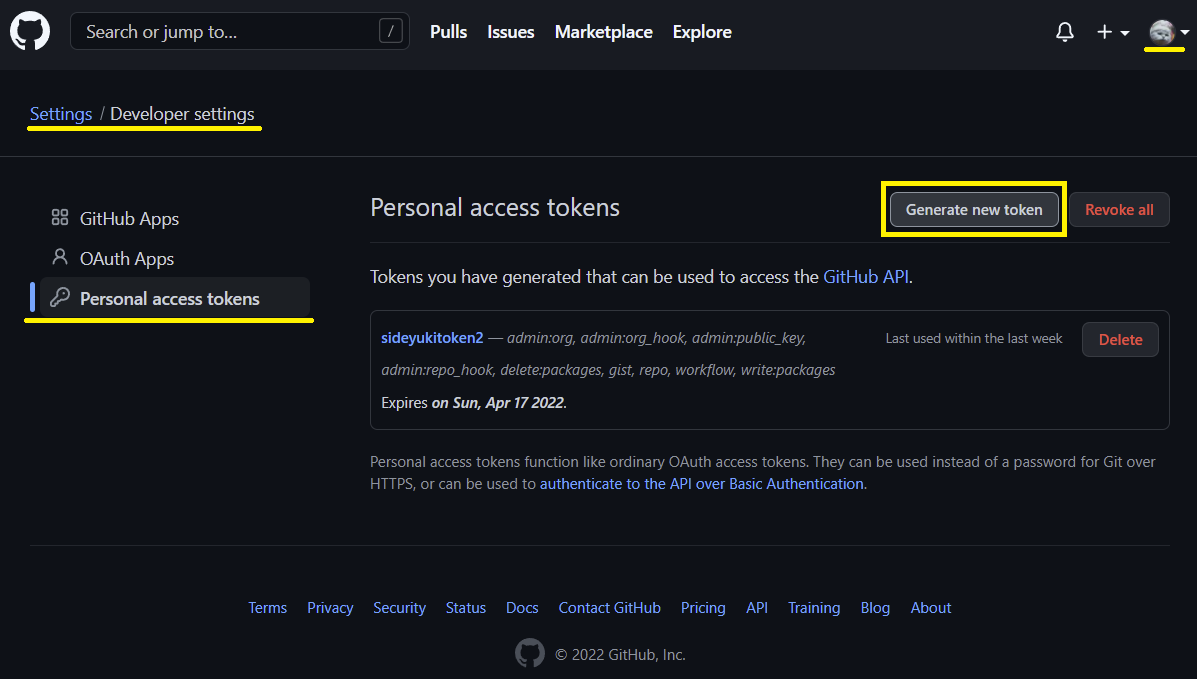Go to Issues in the top navigation
The height and width of the screenshot is (679, 1197).
click(x=511, y=32)
